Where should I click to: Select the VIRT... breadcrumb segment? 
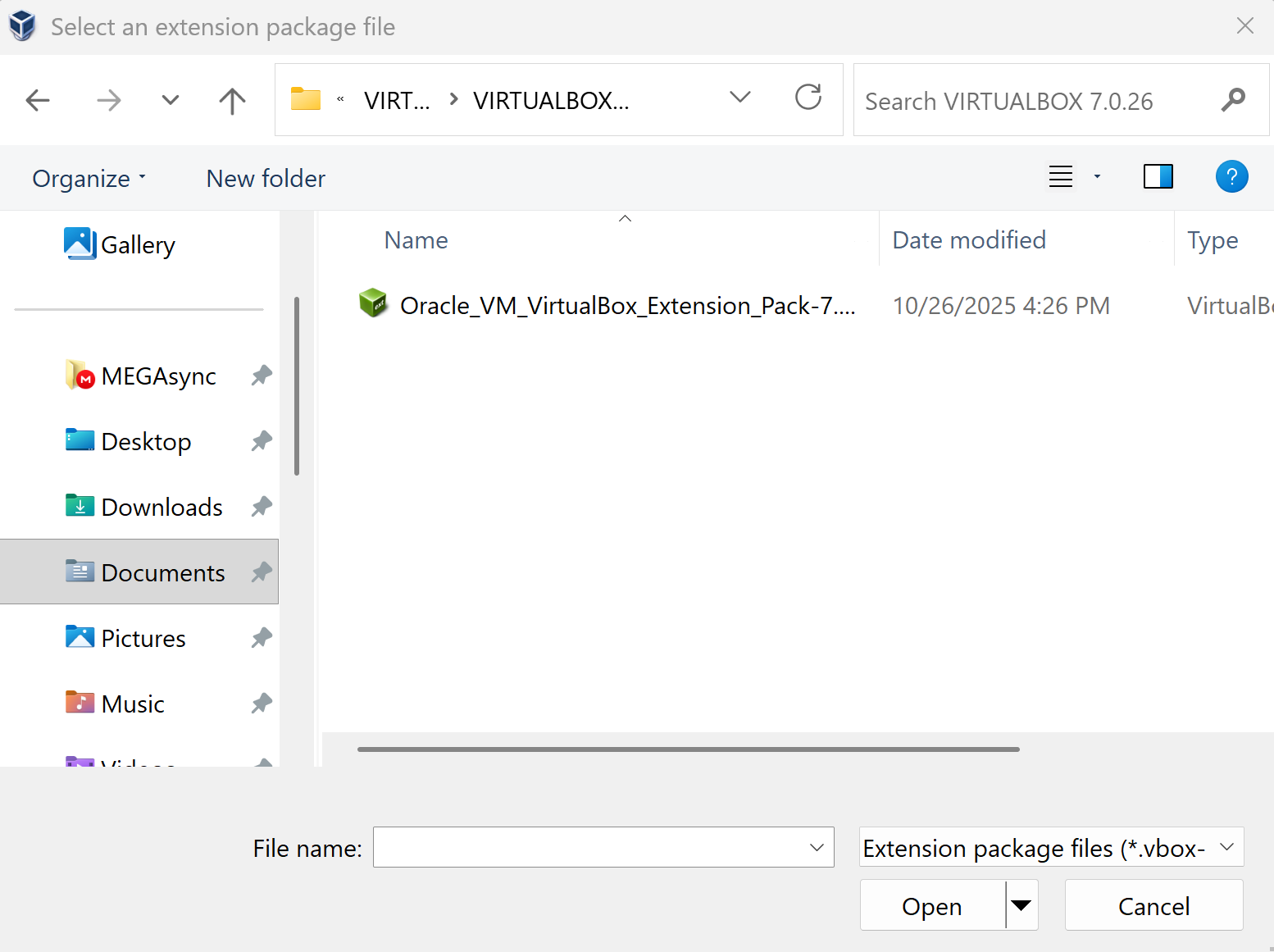click(397, 101)
